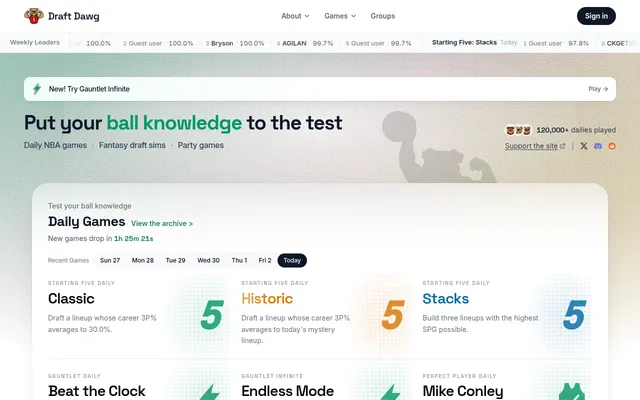This screenshot has width=640, height=400.
Task: Click the Recent Games label
Action: click(68, 260)
